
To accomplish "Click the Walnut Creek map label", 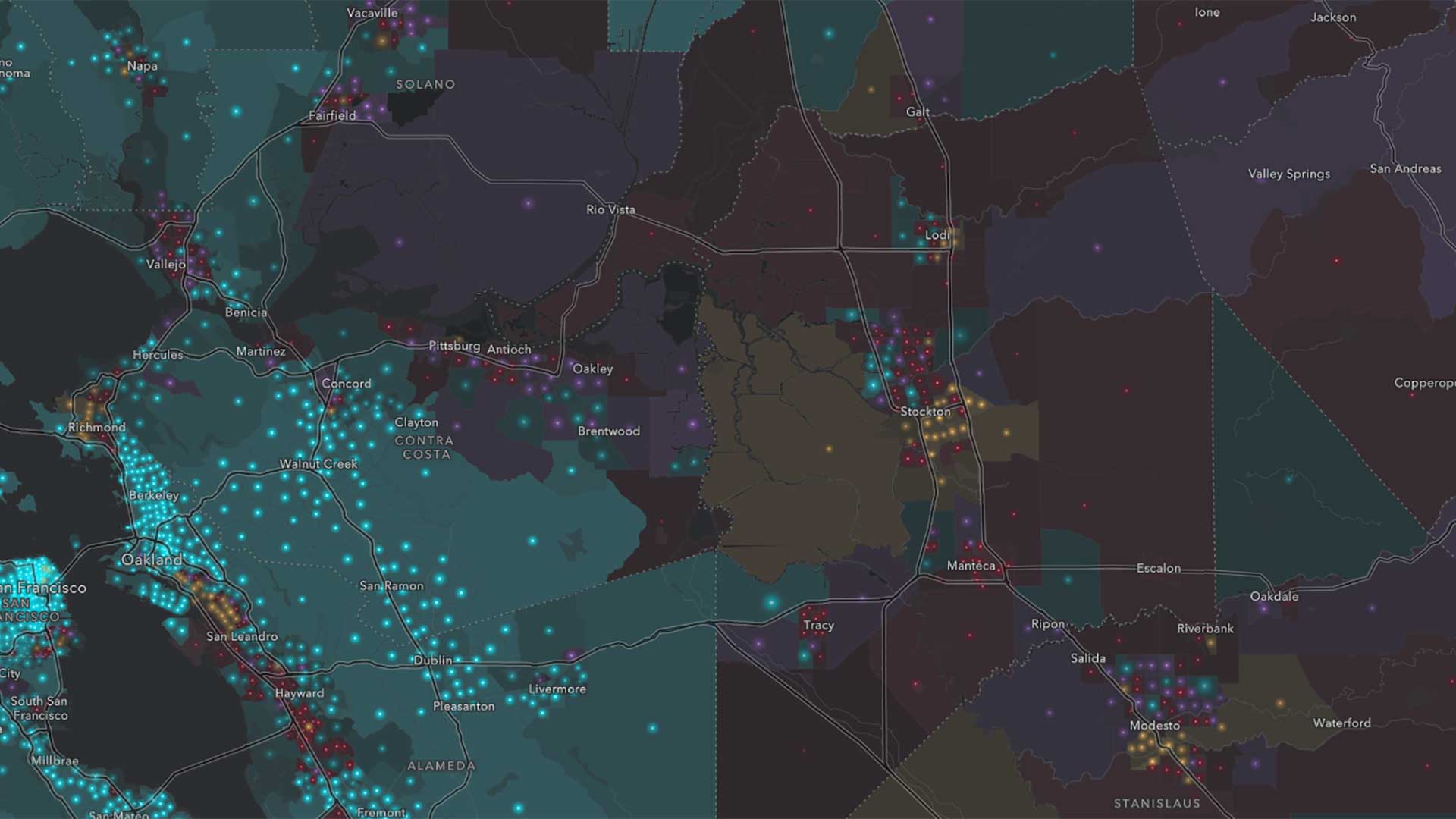I will [318, 463].
